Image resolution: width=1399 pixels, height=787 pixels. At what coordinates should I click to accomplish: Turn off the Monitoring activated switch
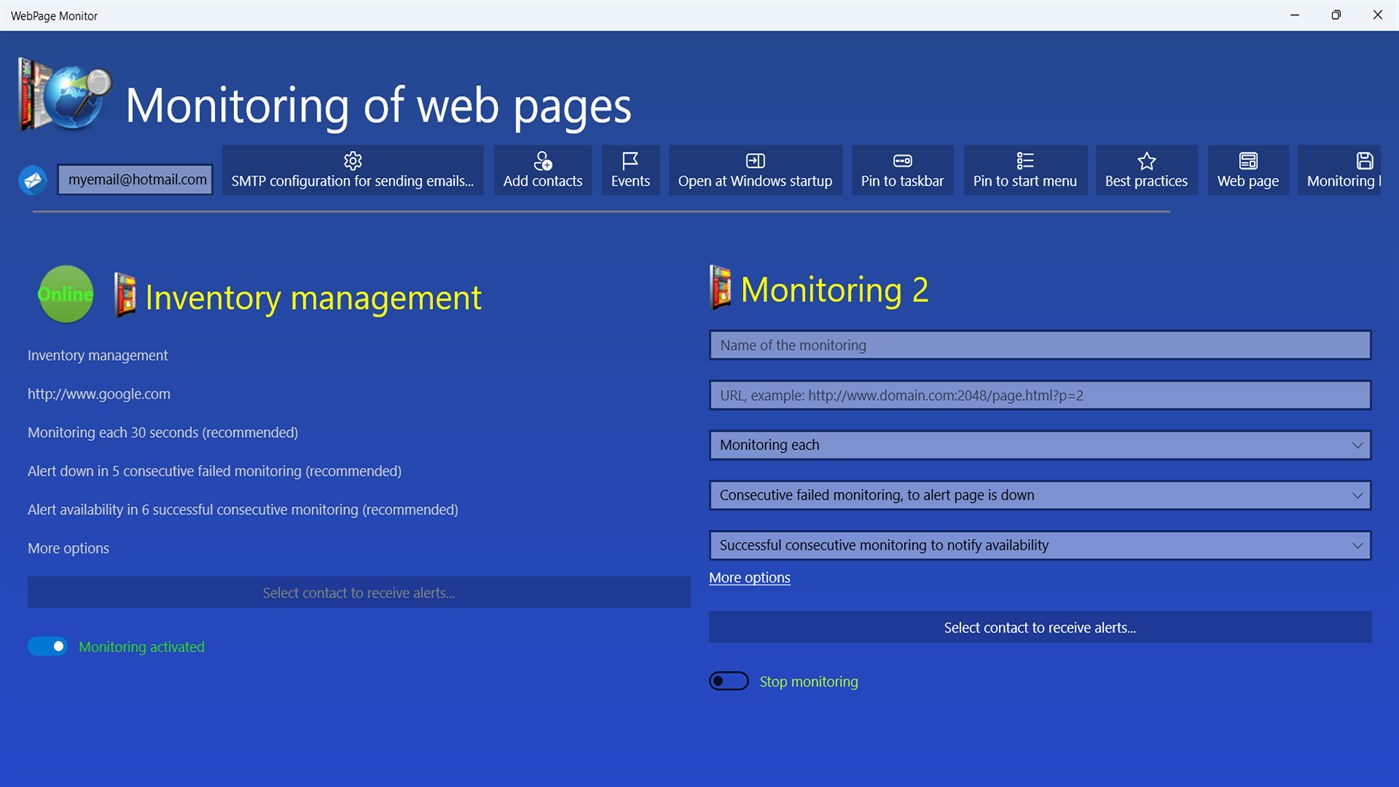[48, 646]
